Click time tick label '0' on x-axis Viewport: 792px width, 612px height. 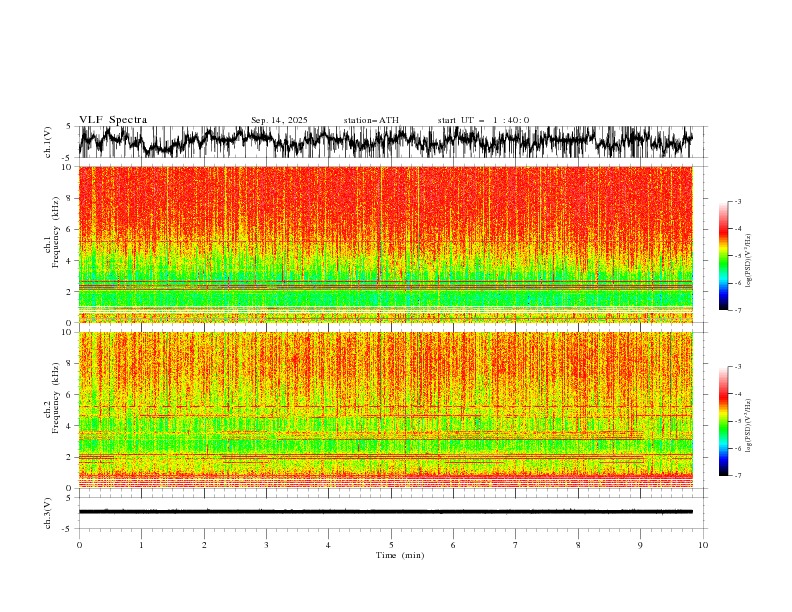[79, 545]
